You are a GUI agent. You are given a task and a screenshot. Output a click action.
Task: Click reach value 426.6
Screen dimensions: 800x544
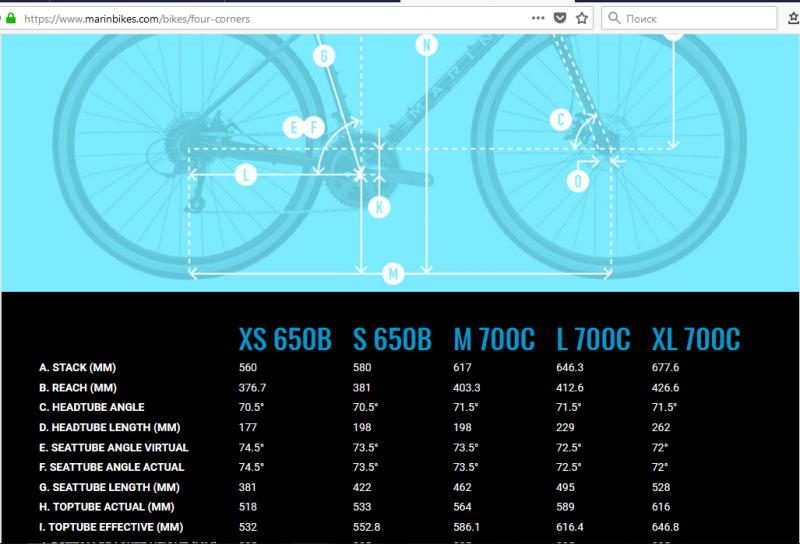tap(665, 388)
